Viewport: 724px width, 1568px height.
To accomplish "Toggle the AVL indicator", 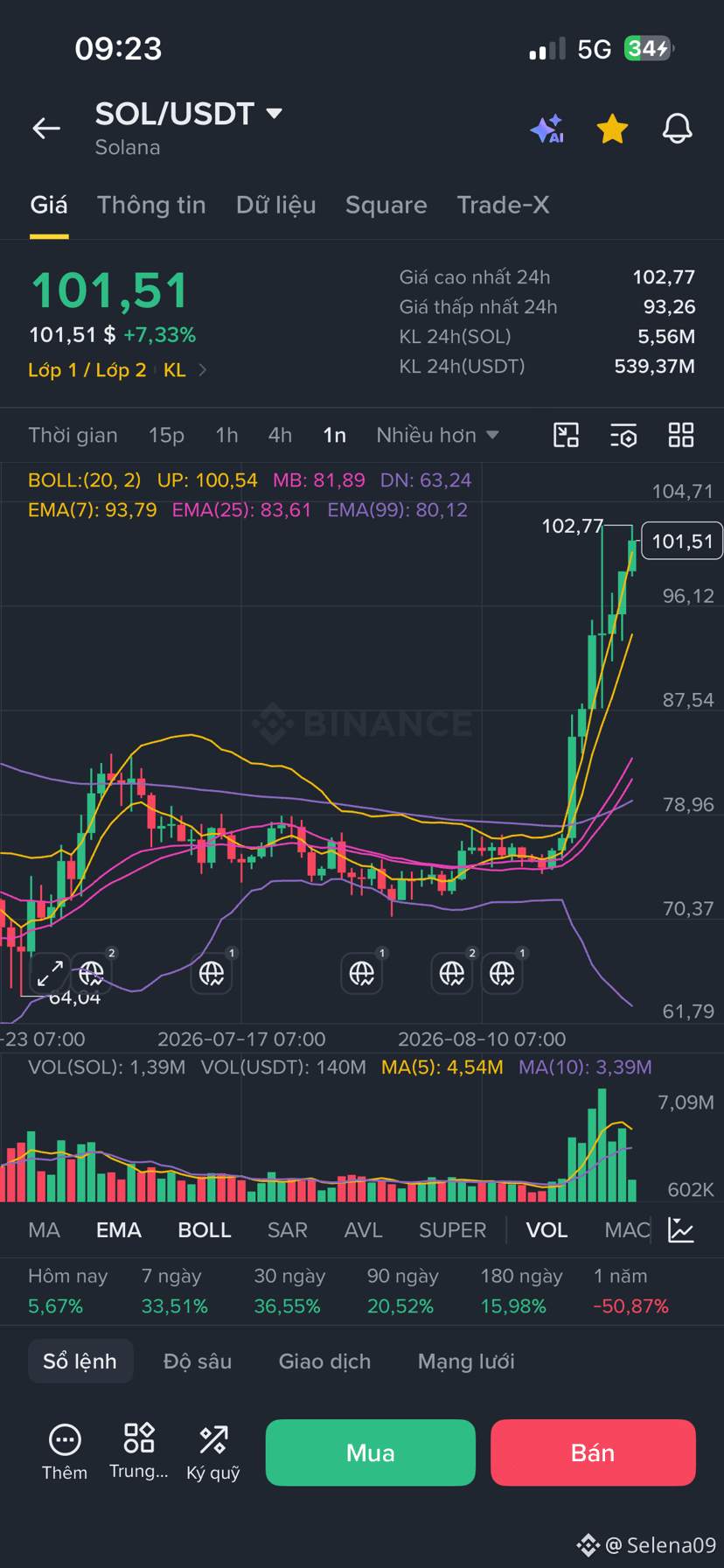I will pos(364,1230).
